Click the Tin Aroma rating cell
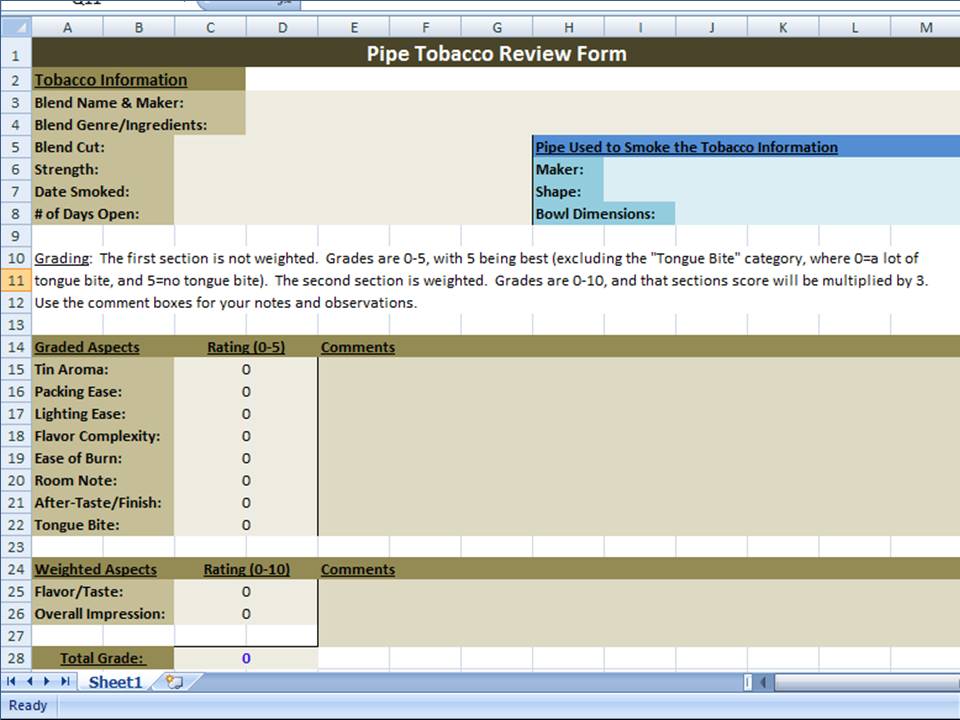Screen dimensions: 960x720 (246, 370)
